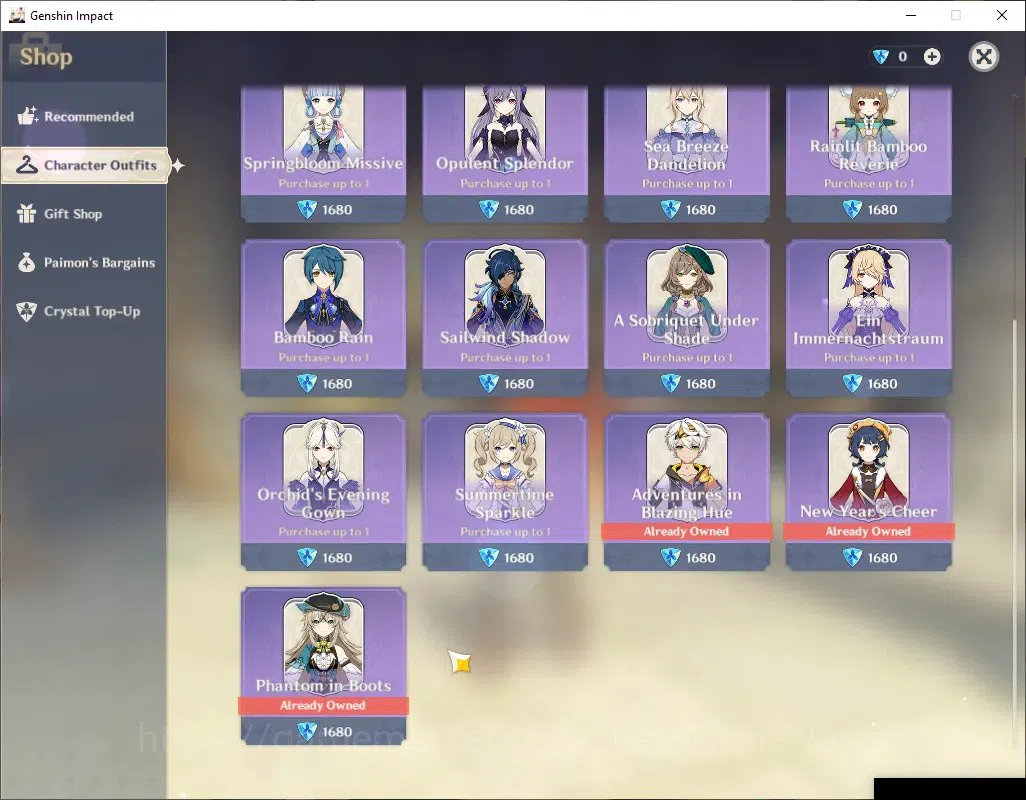Click the 1680 price under Orchid's Evening Gown
The height and width of the screenshot is (800, 1026).
click(x=337, y=558)
